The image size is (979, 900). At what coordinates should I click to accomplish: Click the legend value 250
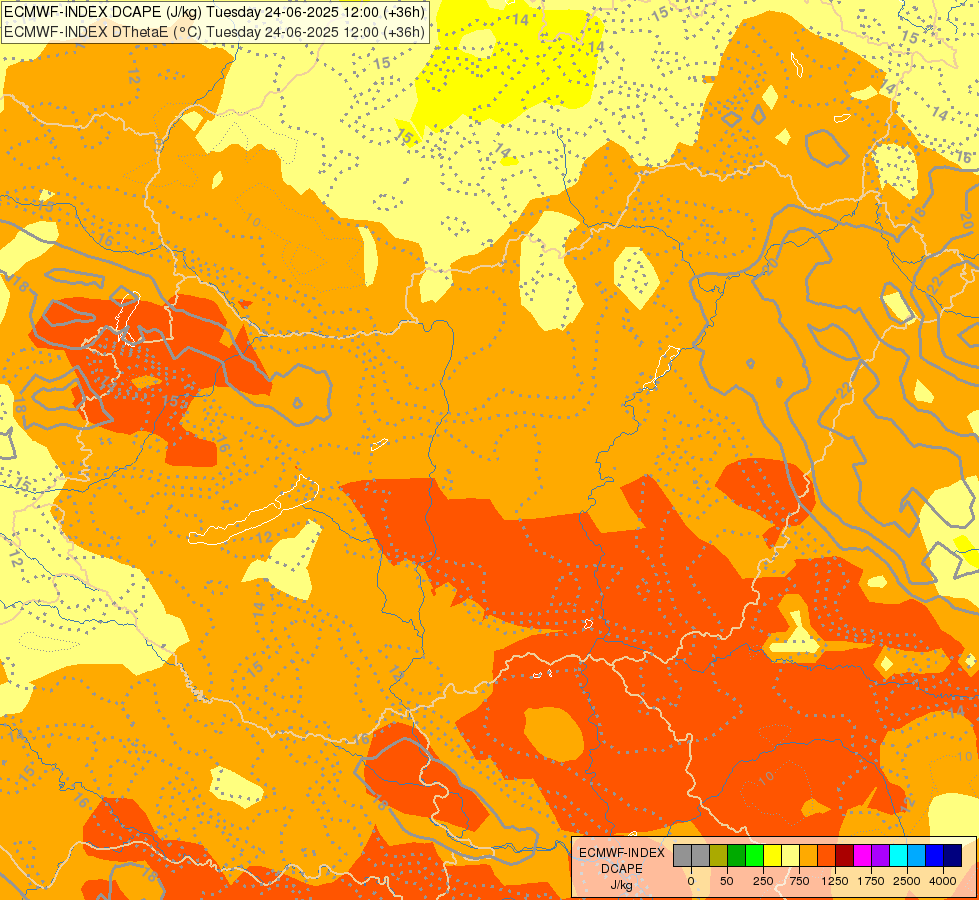[763, 881]
